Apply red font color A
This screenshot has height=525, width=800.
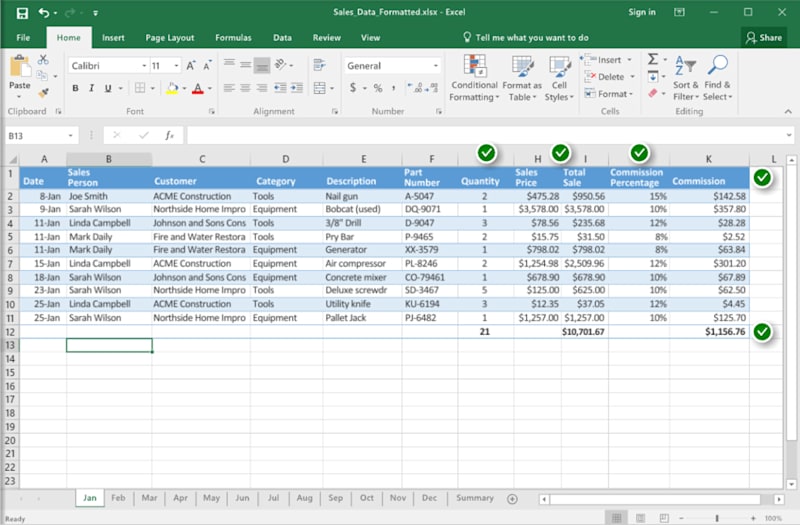198,88
